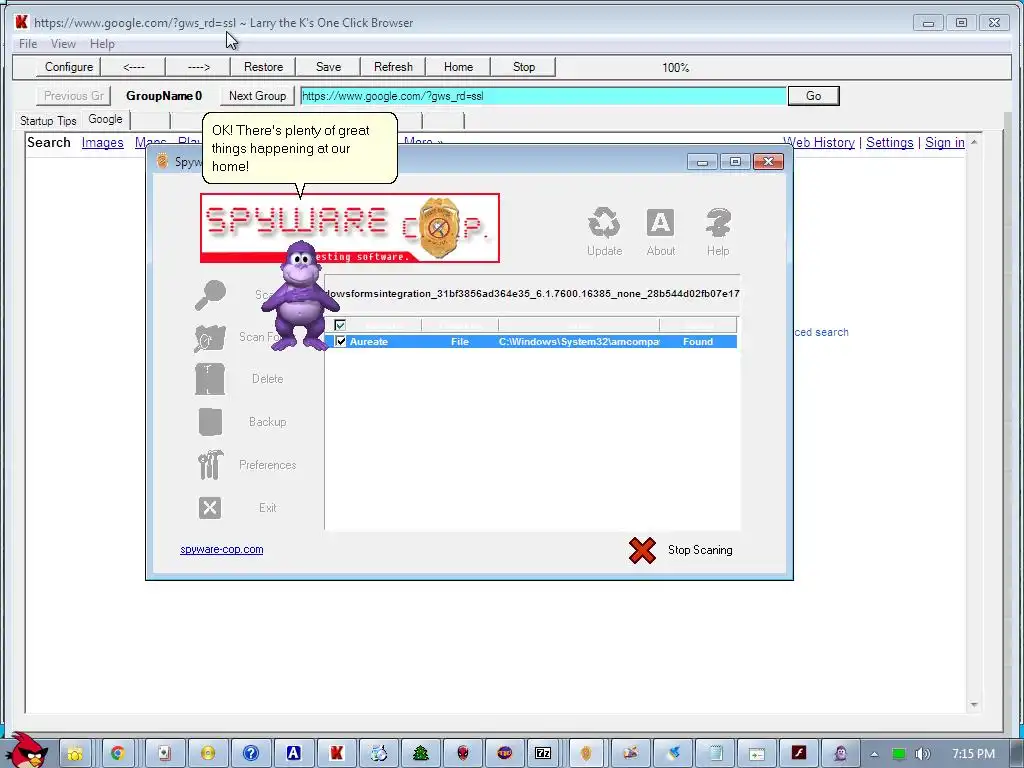Click the Delete trash icon

click(x=210, y=379)
